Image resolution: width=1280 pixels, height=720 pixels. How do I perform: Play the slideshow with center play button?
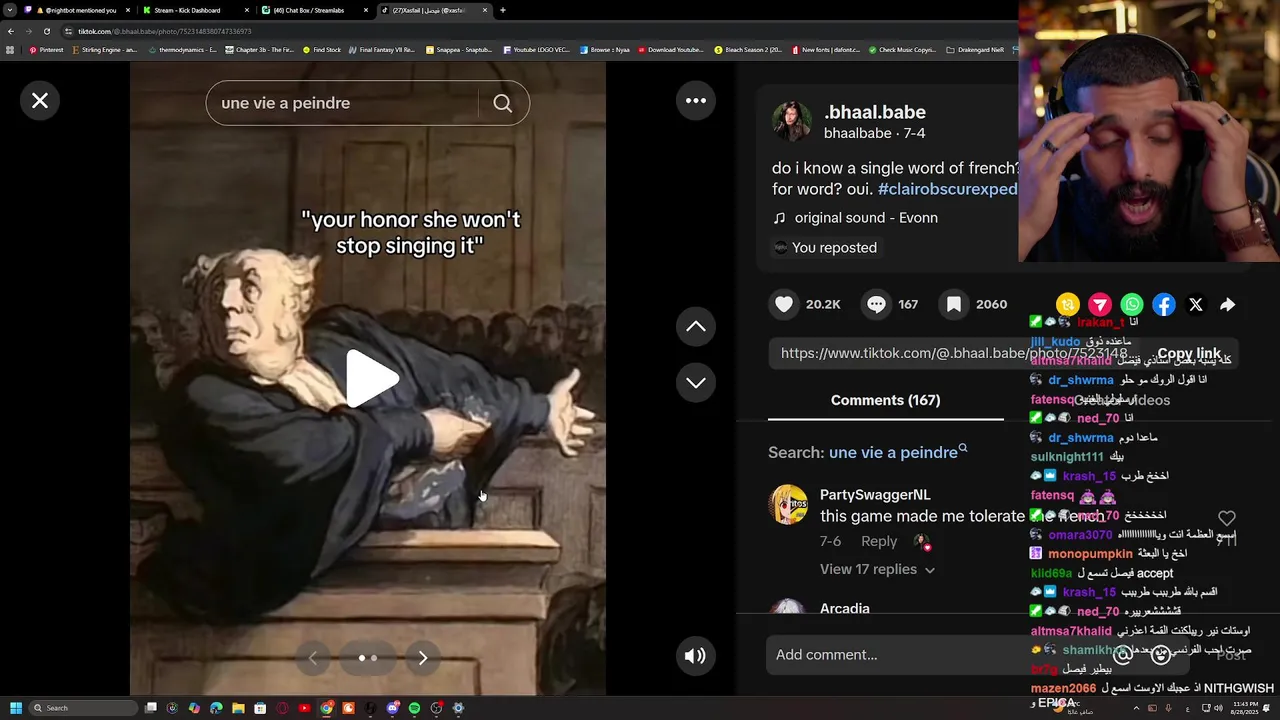(x=372, y=380)
